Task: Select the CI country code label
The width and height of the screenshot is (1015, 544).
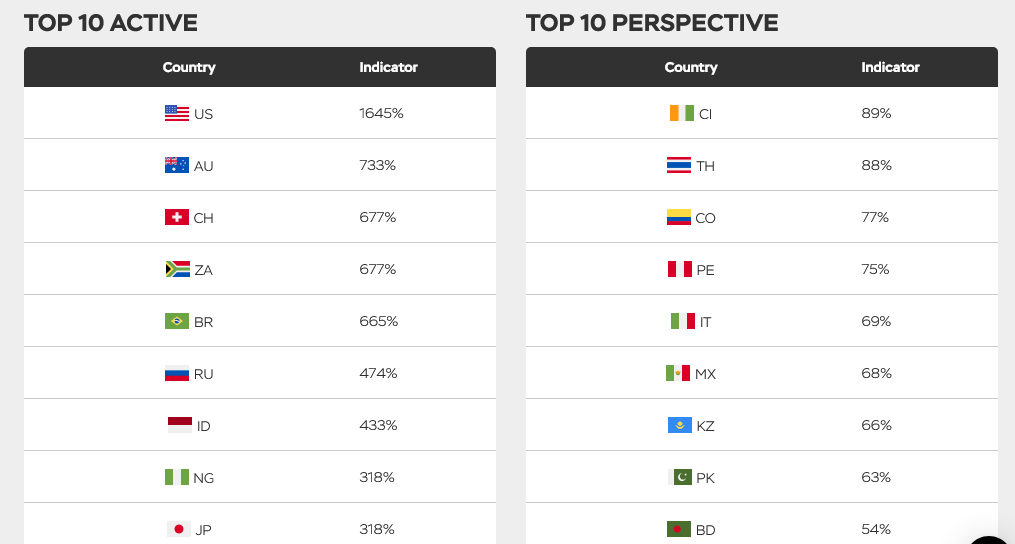Action: click(705, 114)
